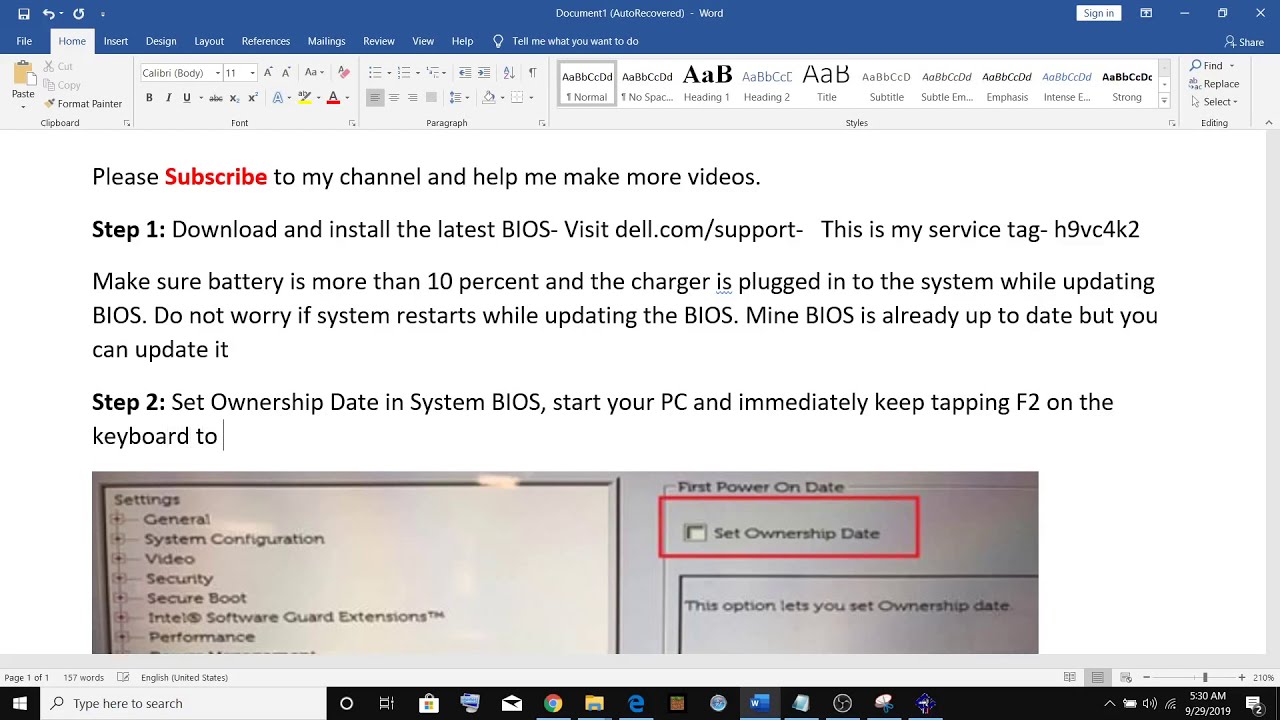The width and height of the screenshot is (1280, 720).
Task: Click the zoom slider handle
Action: pyautogui.click(x=1205, y=678)
